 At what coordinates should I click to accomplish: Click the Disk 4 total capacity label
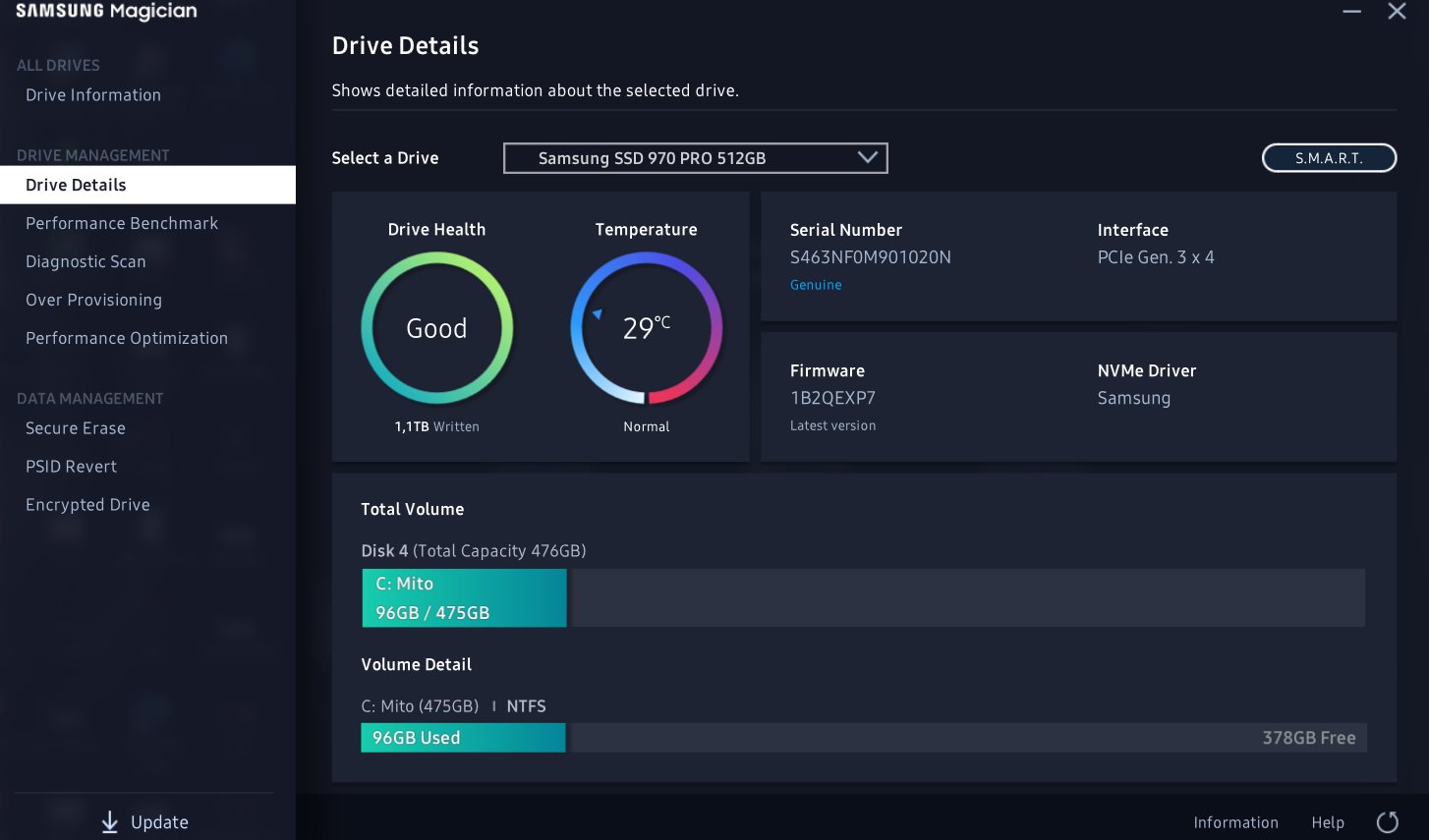coord(474,551)
